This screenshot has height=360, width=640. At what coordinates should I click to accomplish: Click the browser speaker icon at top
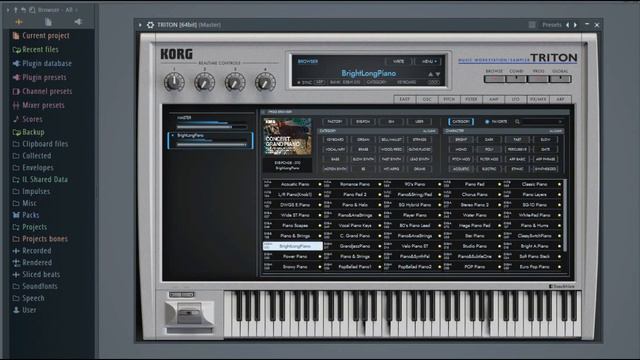click(x=78, y=22)
